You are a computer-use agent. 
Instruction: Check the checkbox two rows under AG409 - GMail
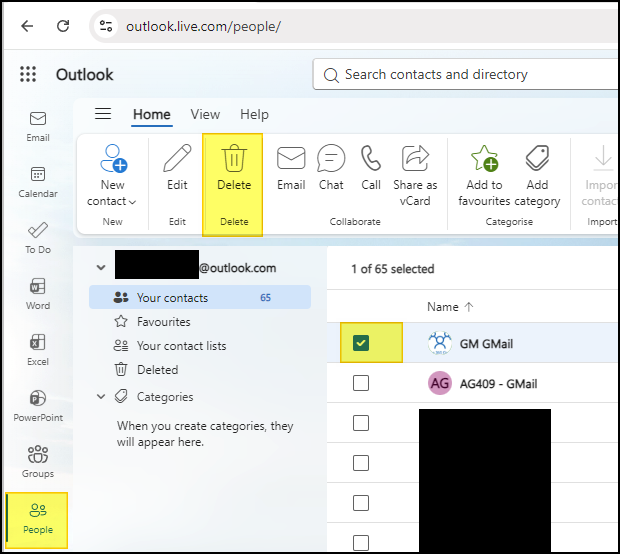pos(361,463)
